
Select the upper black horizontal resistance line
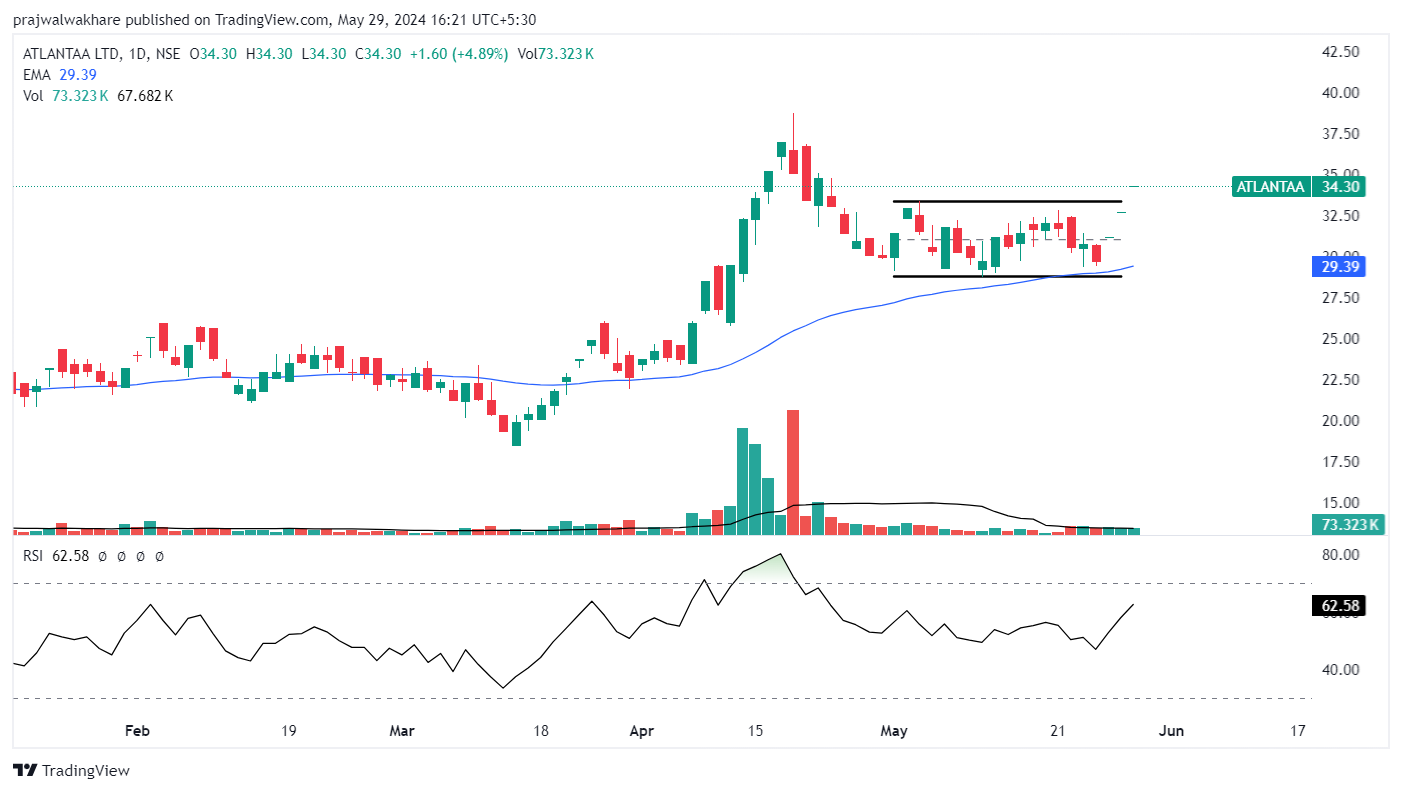tap(1007, 202)
